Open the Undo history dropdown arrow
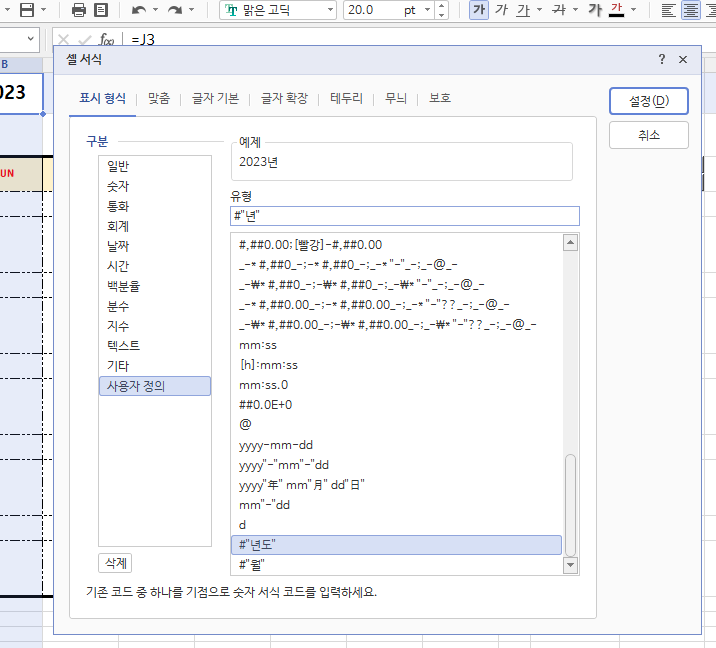This screenshot has height=648, width=716. [x=155, y=10]
